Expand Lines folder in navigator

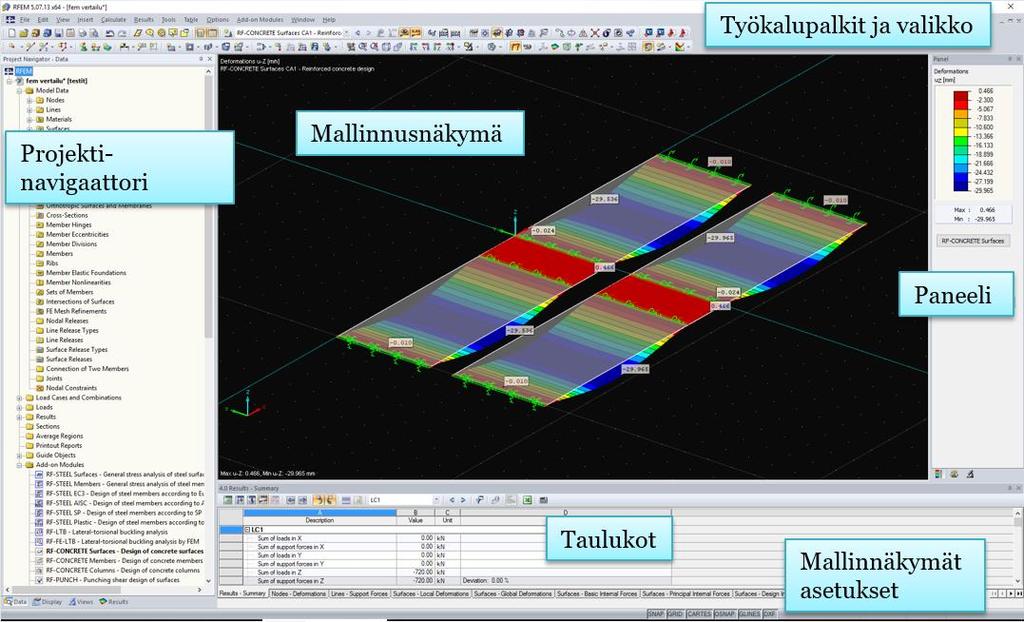pyautogui.click(x=29, y=110)
